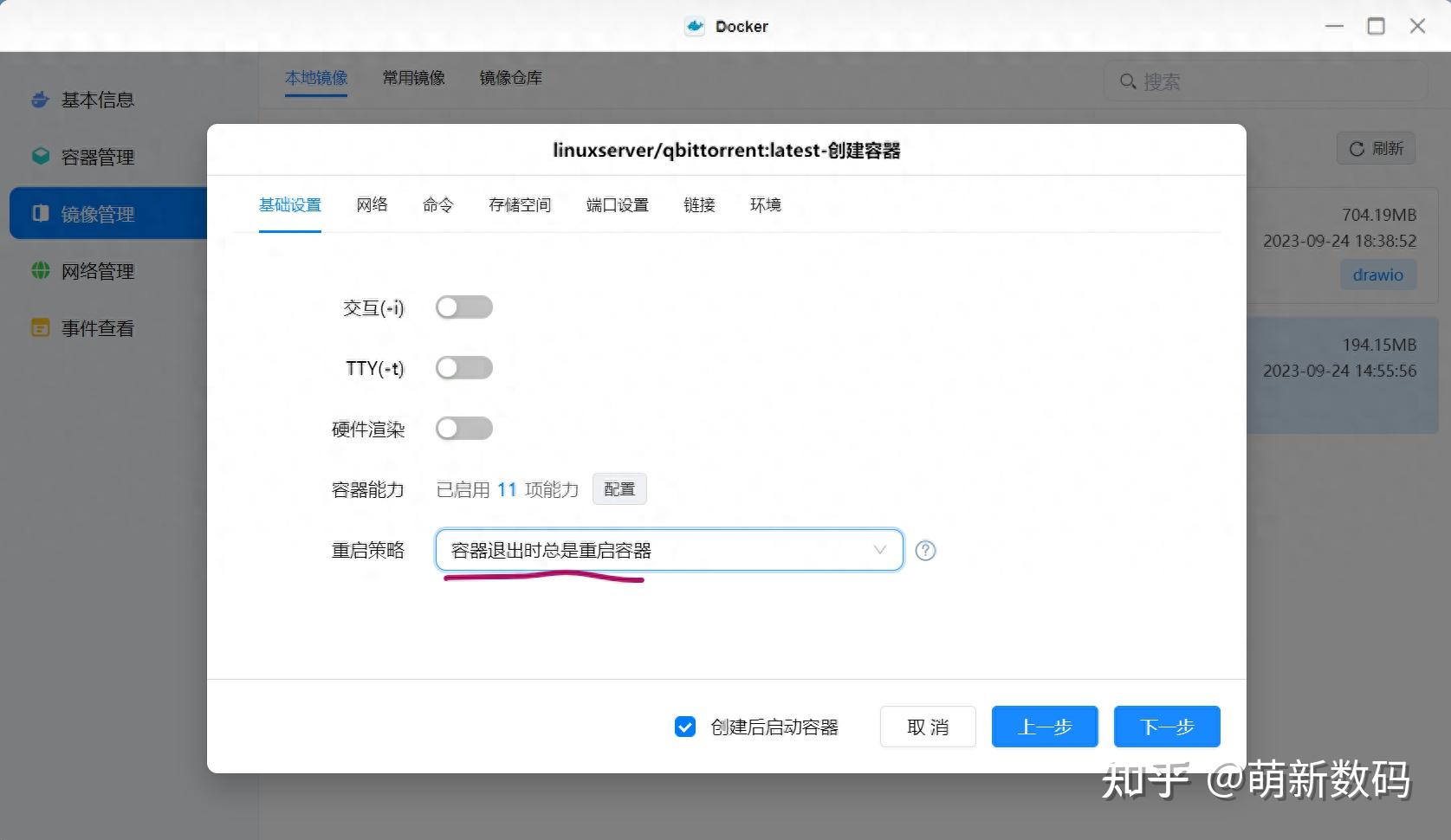Click the Docker whale icon in the titlebar
1451x840 pixels.
click(x=694, y=26)
